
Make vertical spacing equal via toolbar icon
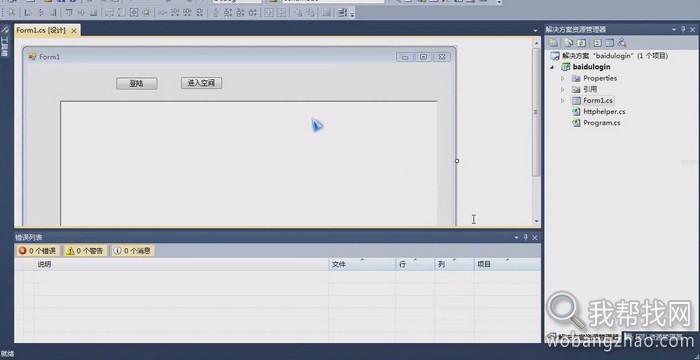pyautogui.click(x=215, y=13)
